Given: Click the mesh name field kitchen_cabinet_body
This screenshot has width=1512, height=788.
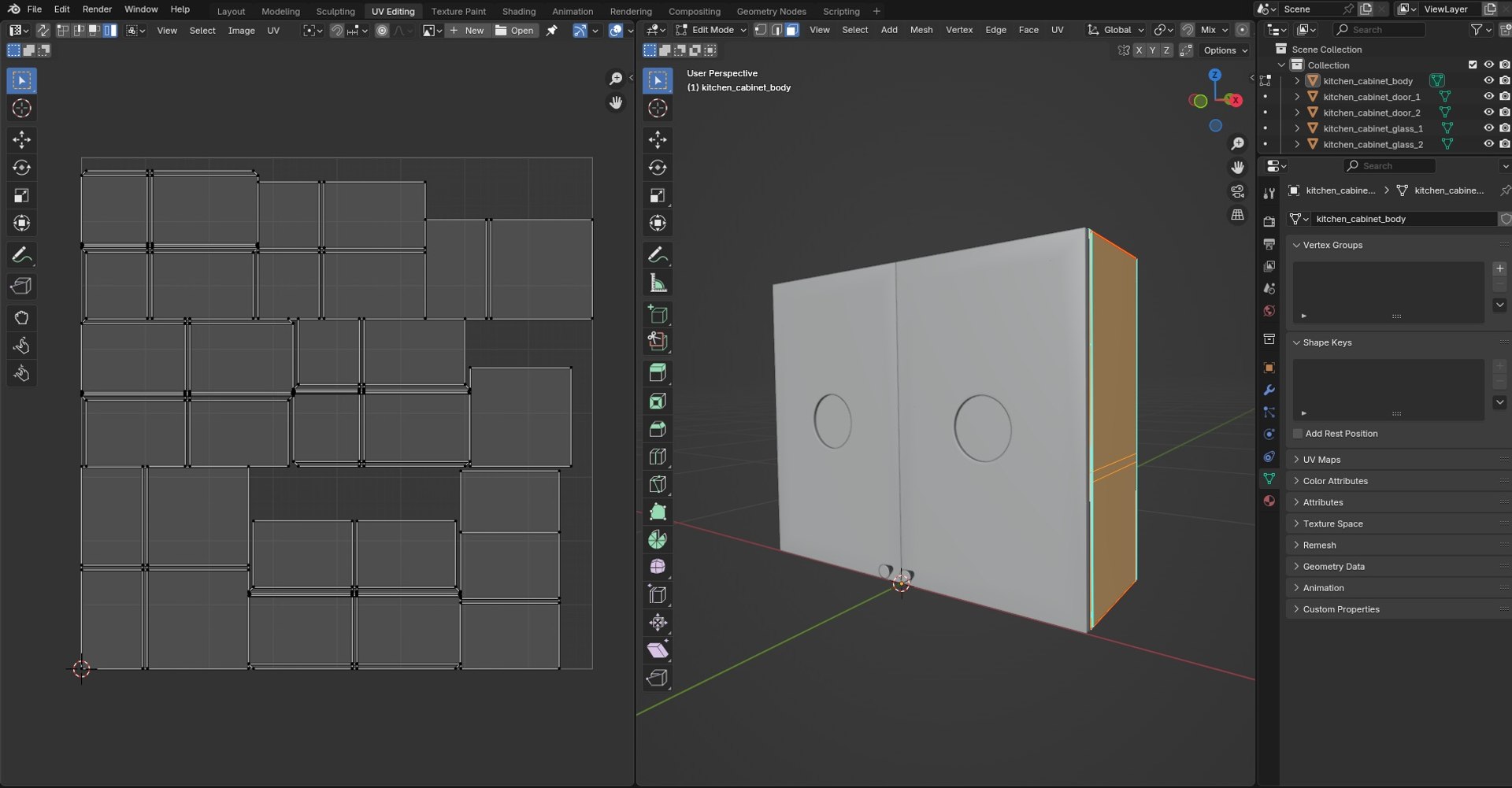Looking at the screenshot, I should 1404,219.
